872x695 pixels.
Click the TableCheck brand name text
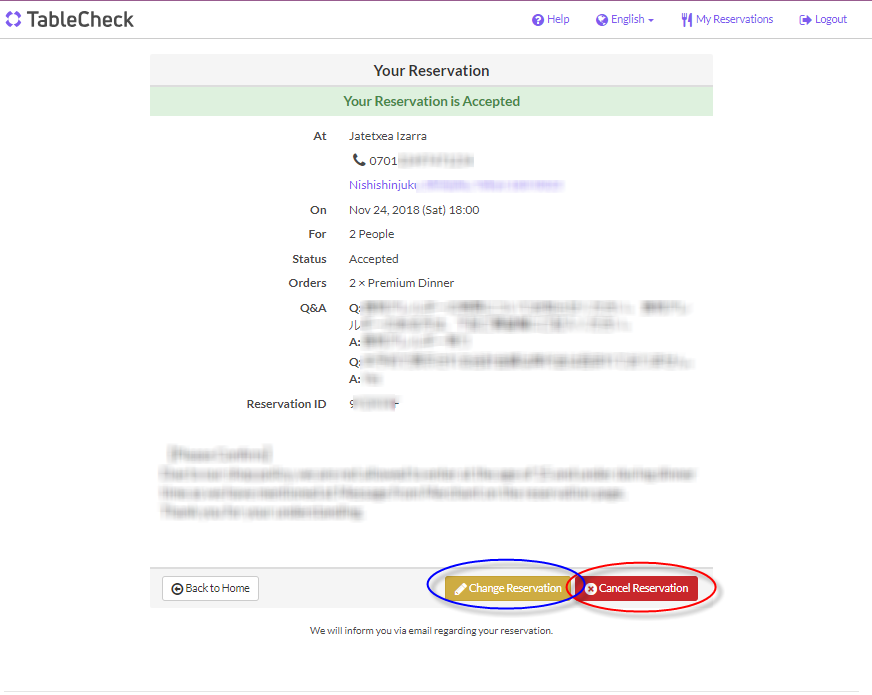(81, 19)
